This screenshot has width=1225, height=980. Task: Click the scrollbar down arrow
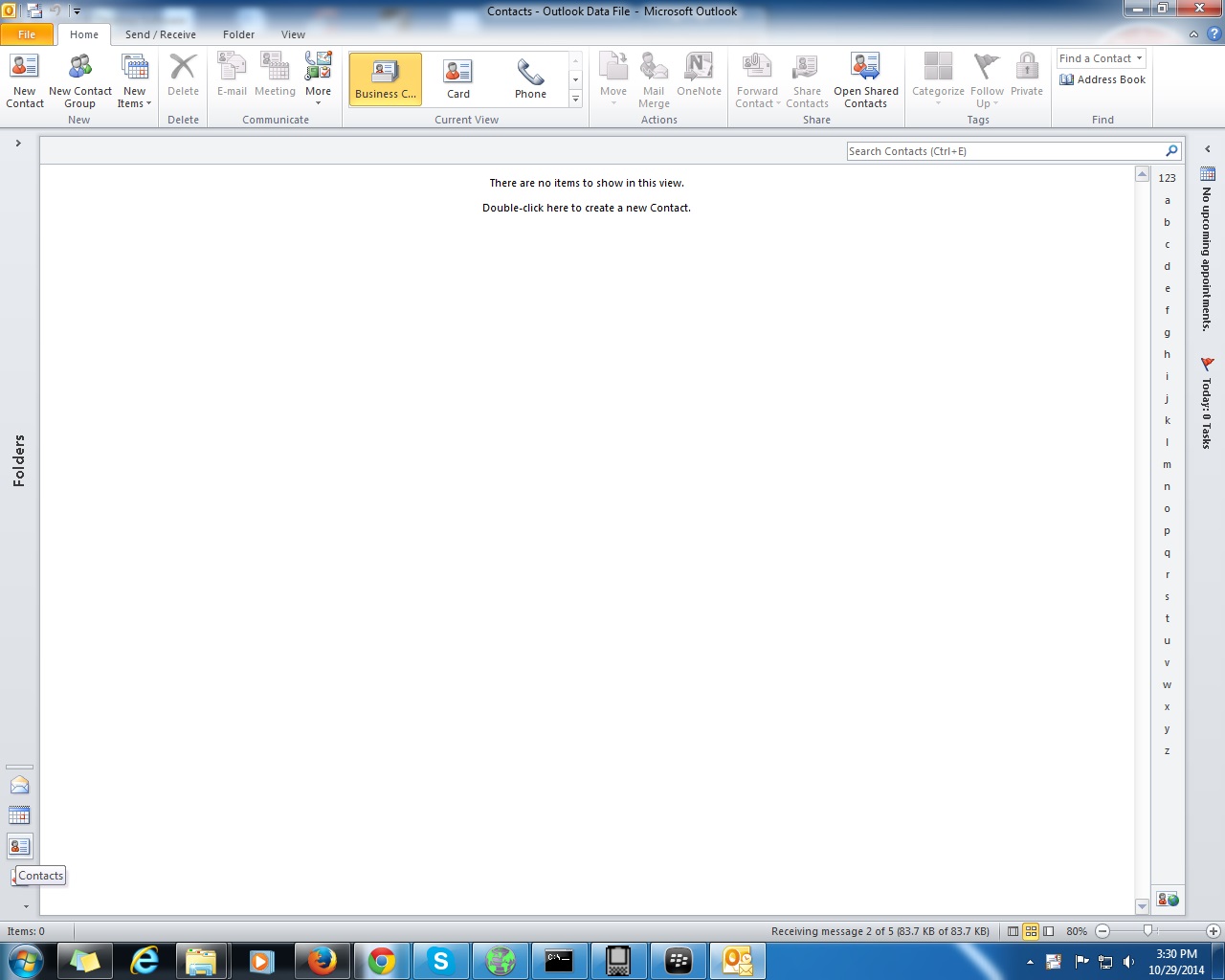(x=1142, y=906)
